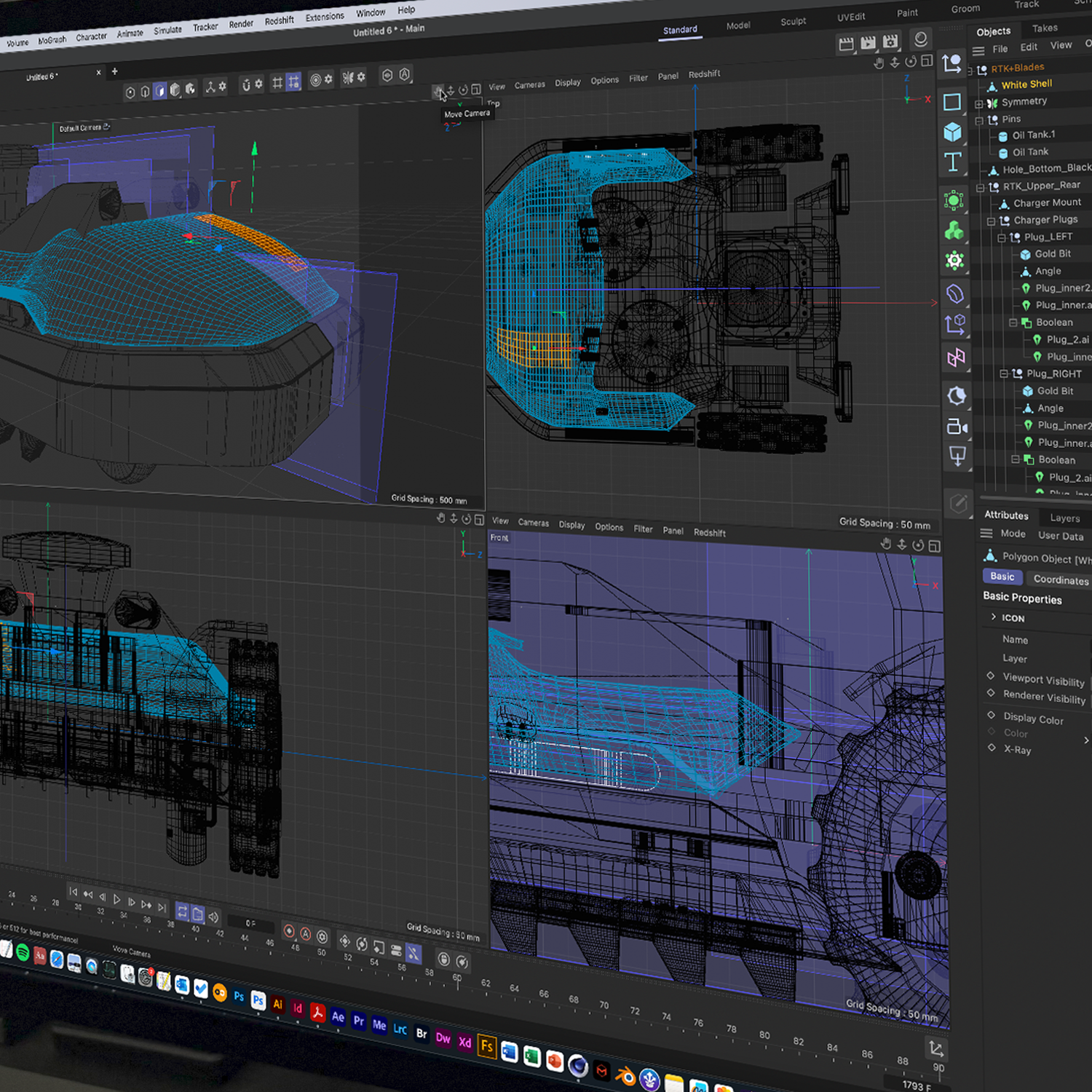Open the Camera object tool
The width and height of the screenshot is (1092, 1092).
point(957,427)
